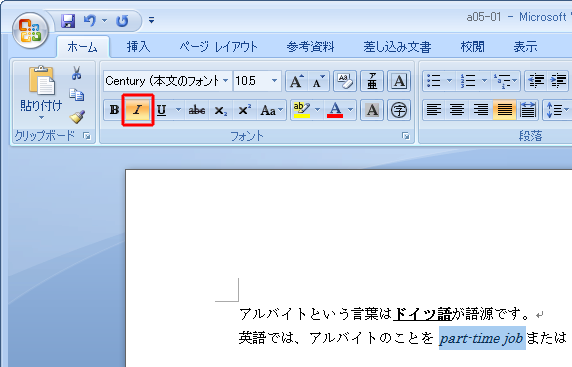Grow font size with large A

296,81
